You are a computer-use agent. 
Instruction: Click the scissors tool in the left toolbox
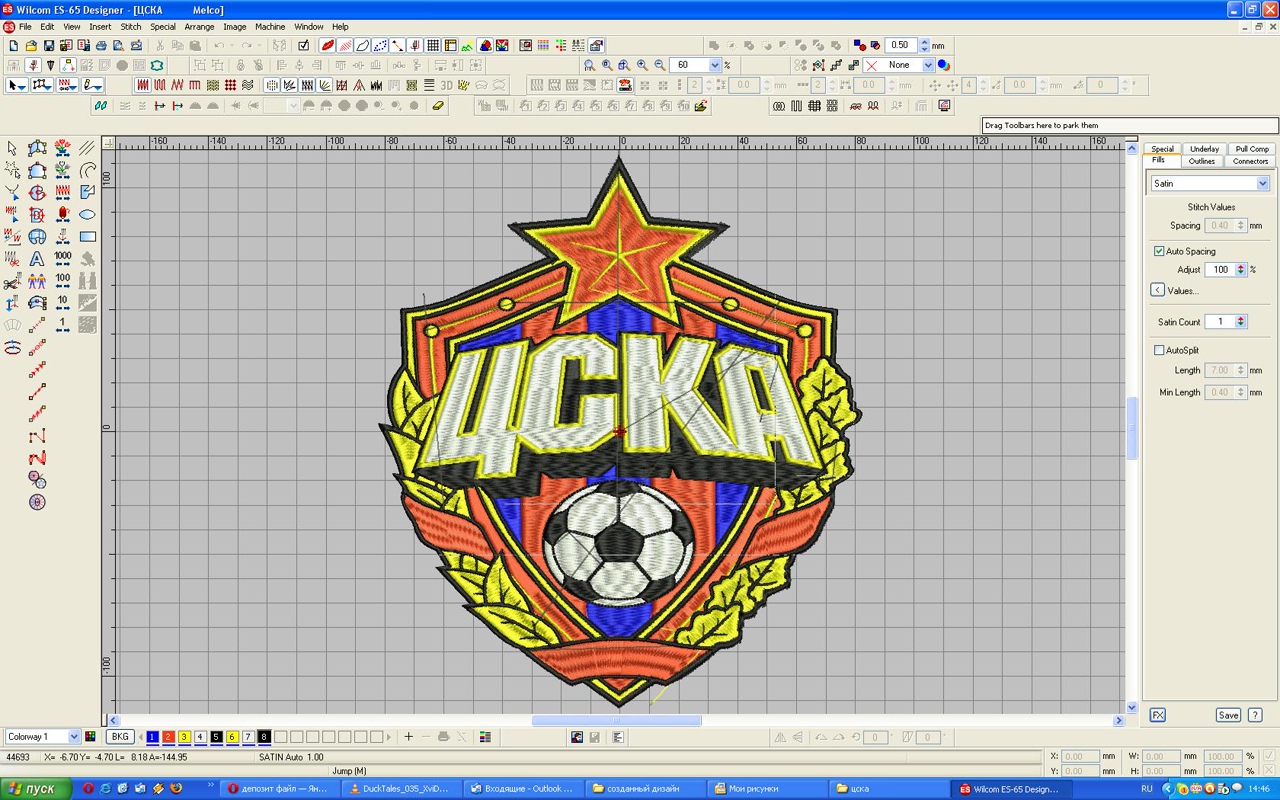[12, 281]
